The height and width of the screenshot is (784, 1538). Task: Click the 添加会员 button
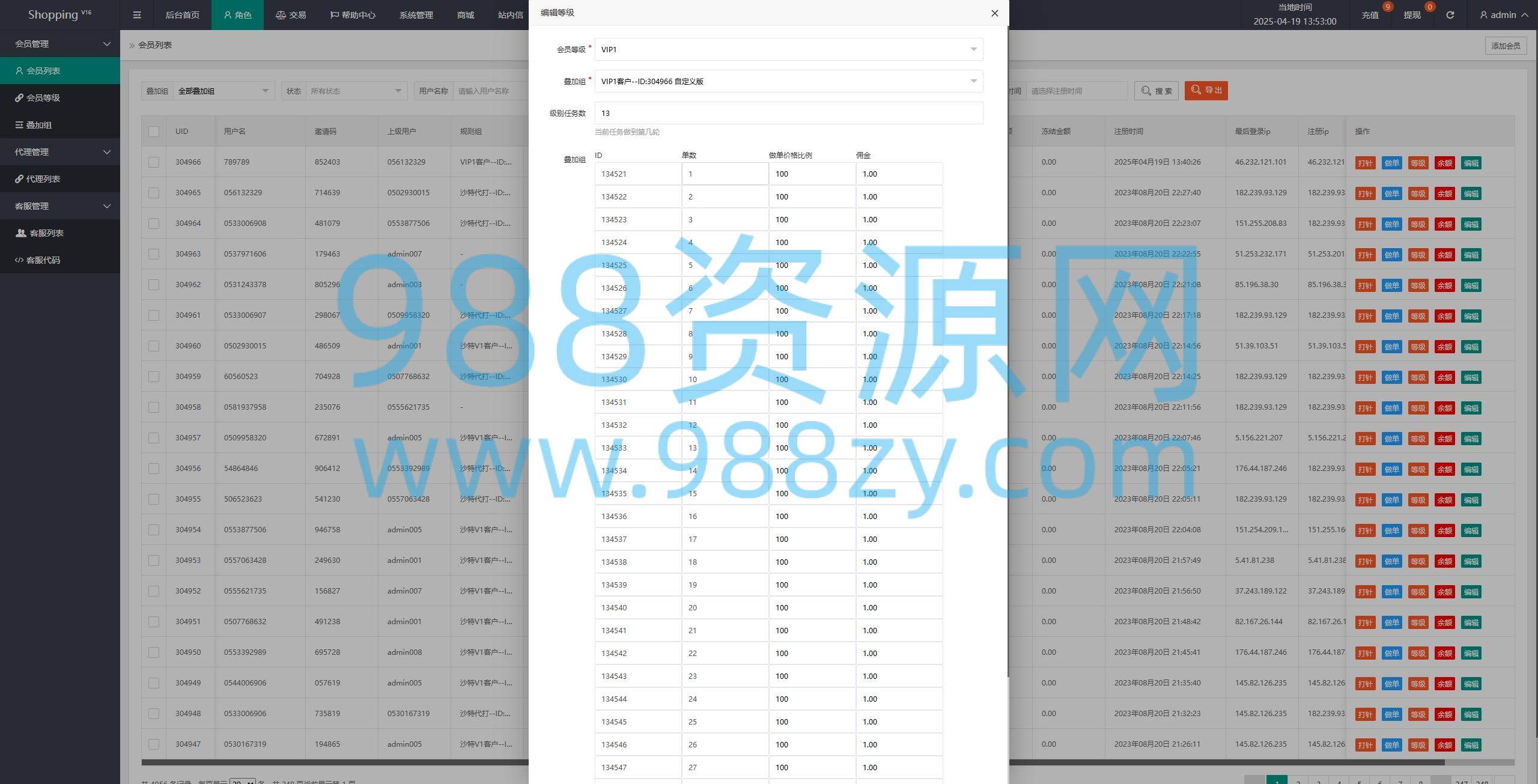tap(1506, 46)
